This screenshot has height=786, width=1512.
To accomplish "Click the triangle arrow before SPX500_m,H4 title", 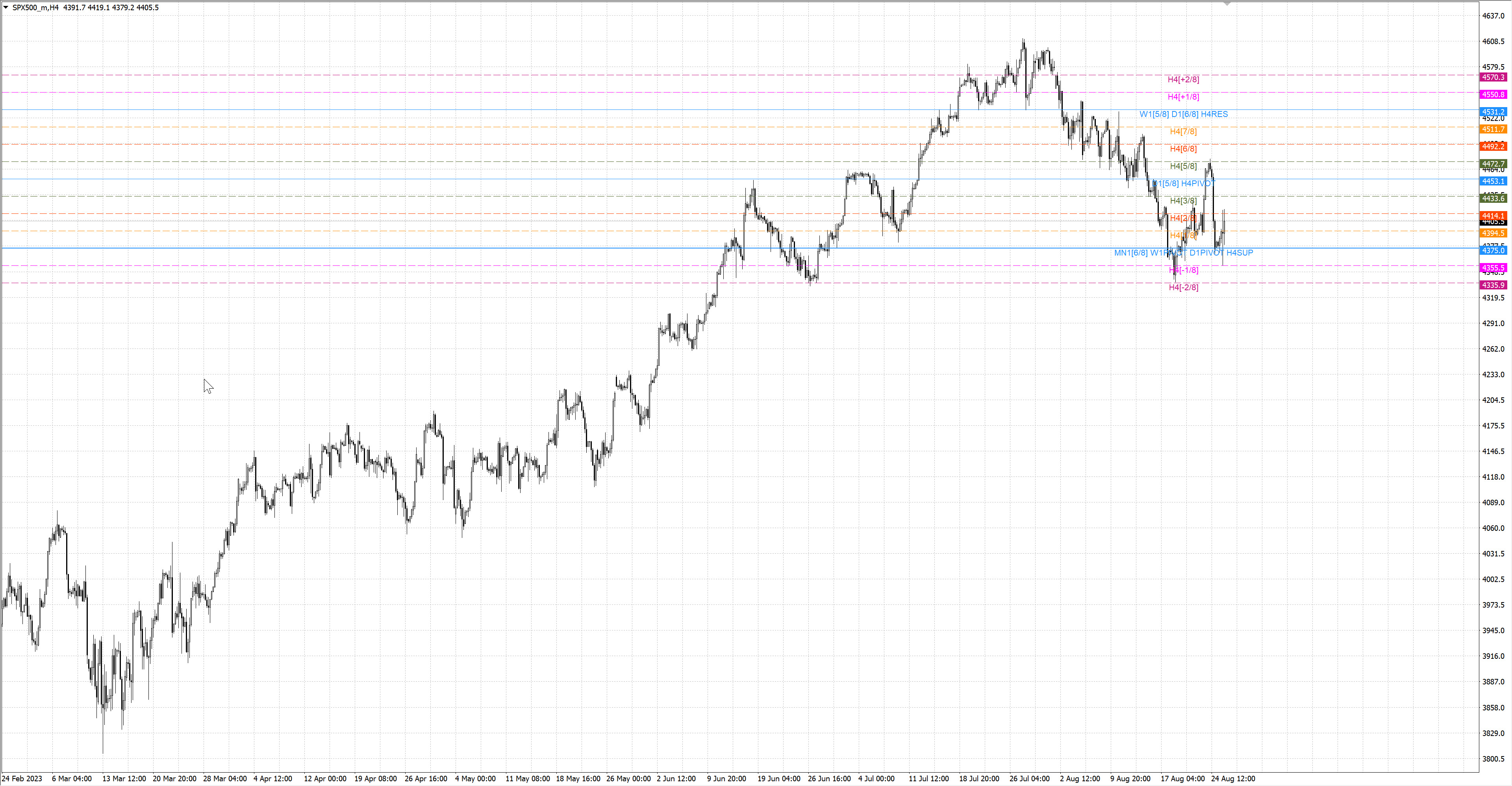I will click(x=6, y=7).
